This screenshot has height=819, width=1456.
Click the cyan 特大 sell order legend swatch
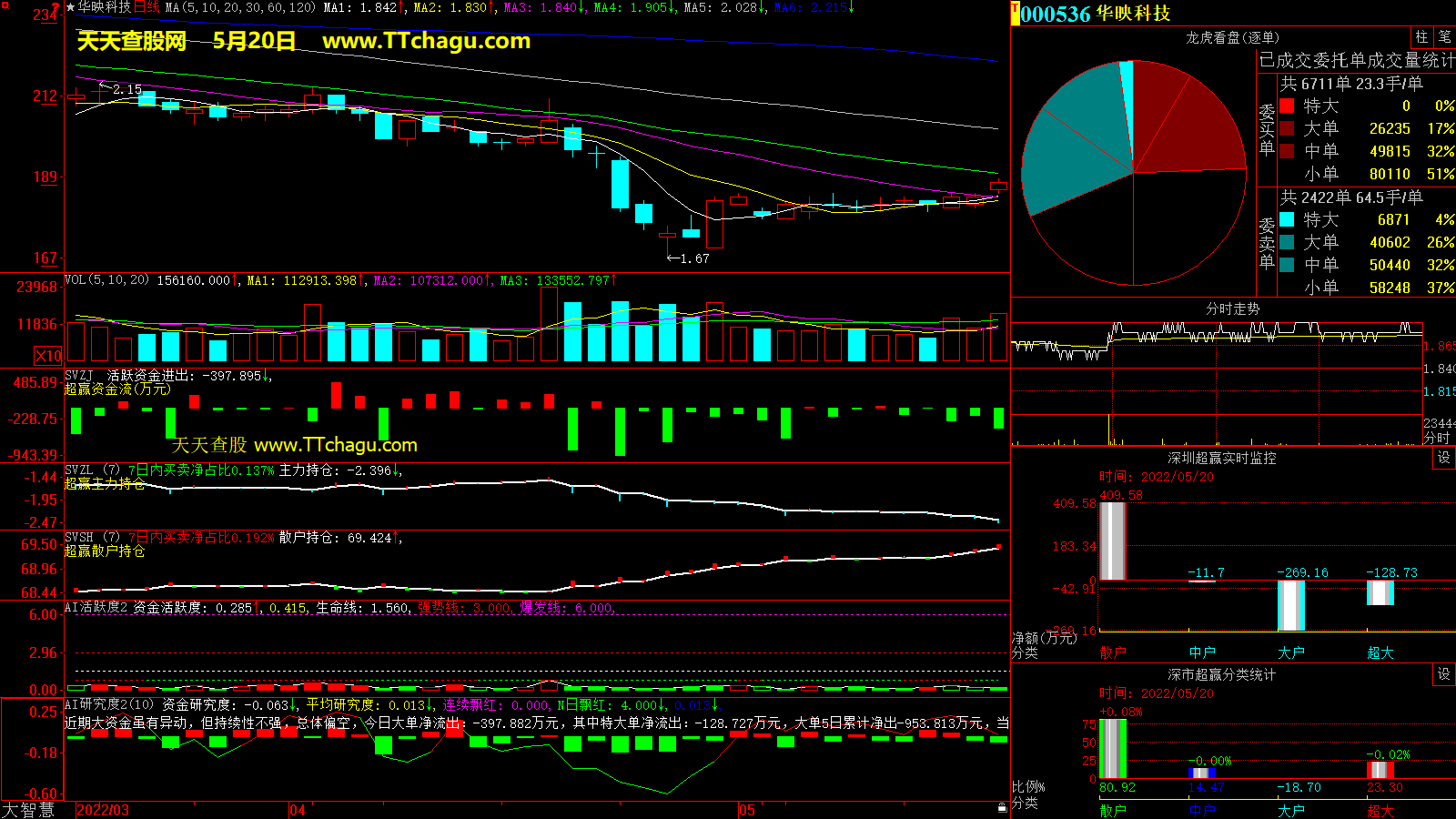(x=1287, y=219)
